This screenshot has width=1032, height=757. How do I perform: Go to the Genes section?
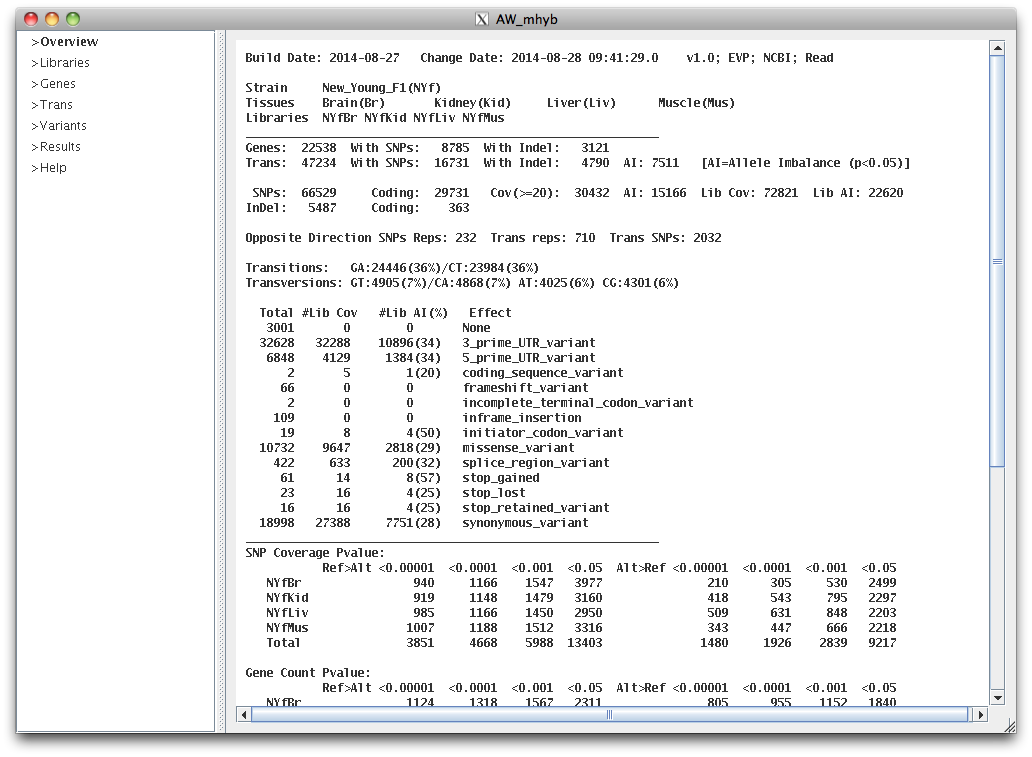53,84
